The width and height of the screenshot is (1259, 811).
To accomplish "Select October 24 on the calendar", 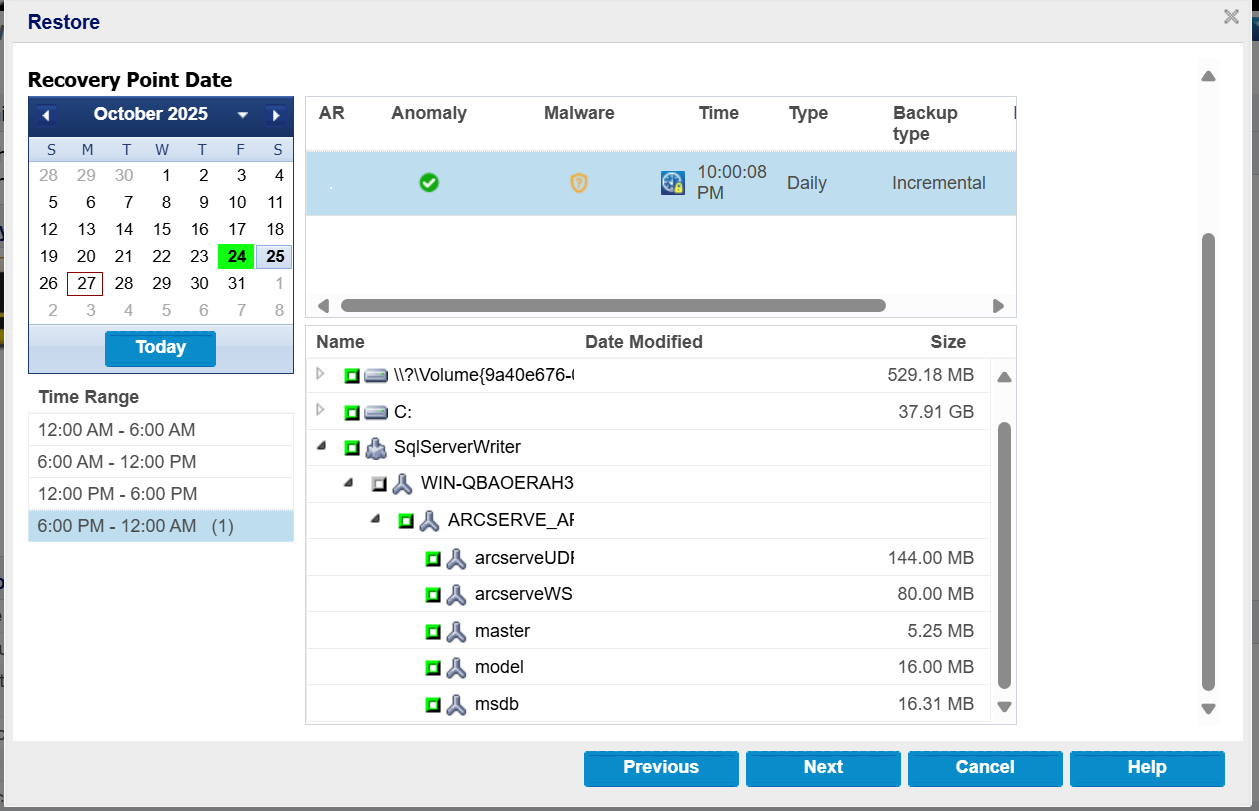I will 237,257.
